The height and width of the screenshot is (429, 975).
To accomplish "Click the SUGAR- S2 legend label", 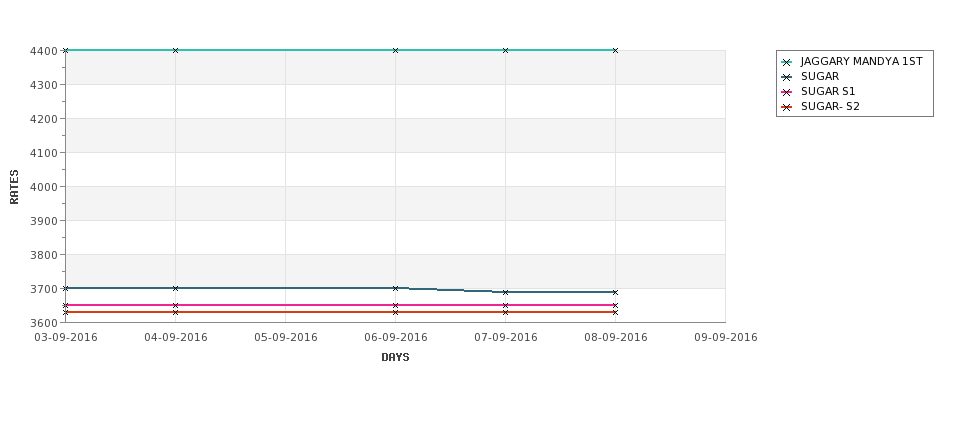I will pyautogui.click(x=830, y=106).
